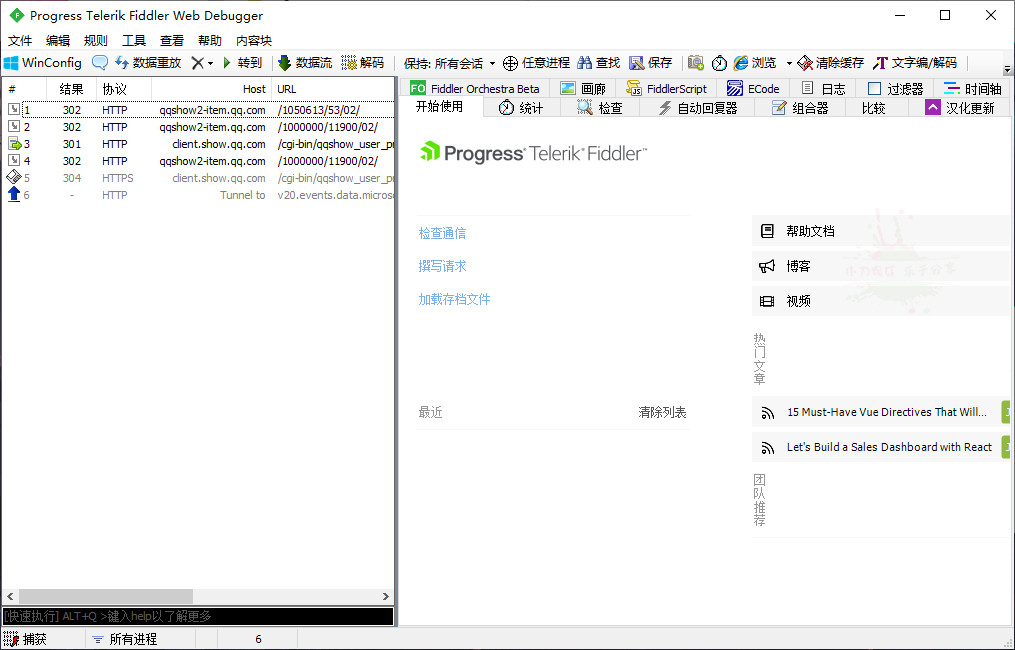The width and height of the screenshot is (1015, 650).
Task: Open the 保持: 所有会话 dropdown
Action: tap(449, 63)
